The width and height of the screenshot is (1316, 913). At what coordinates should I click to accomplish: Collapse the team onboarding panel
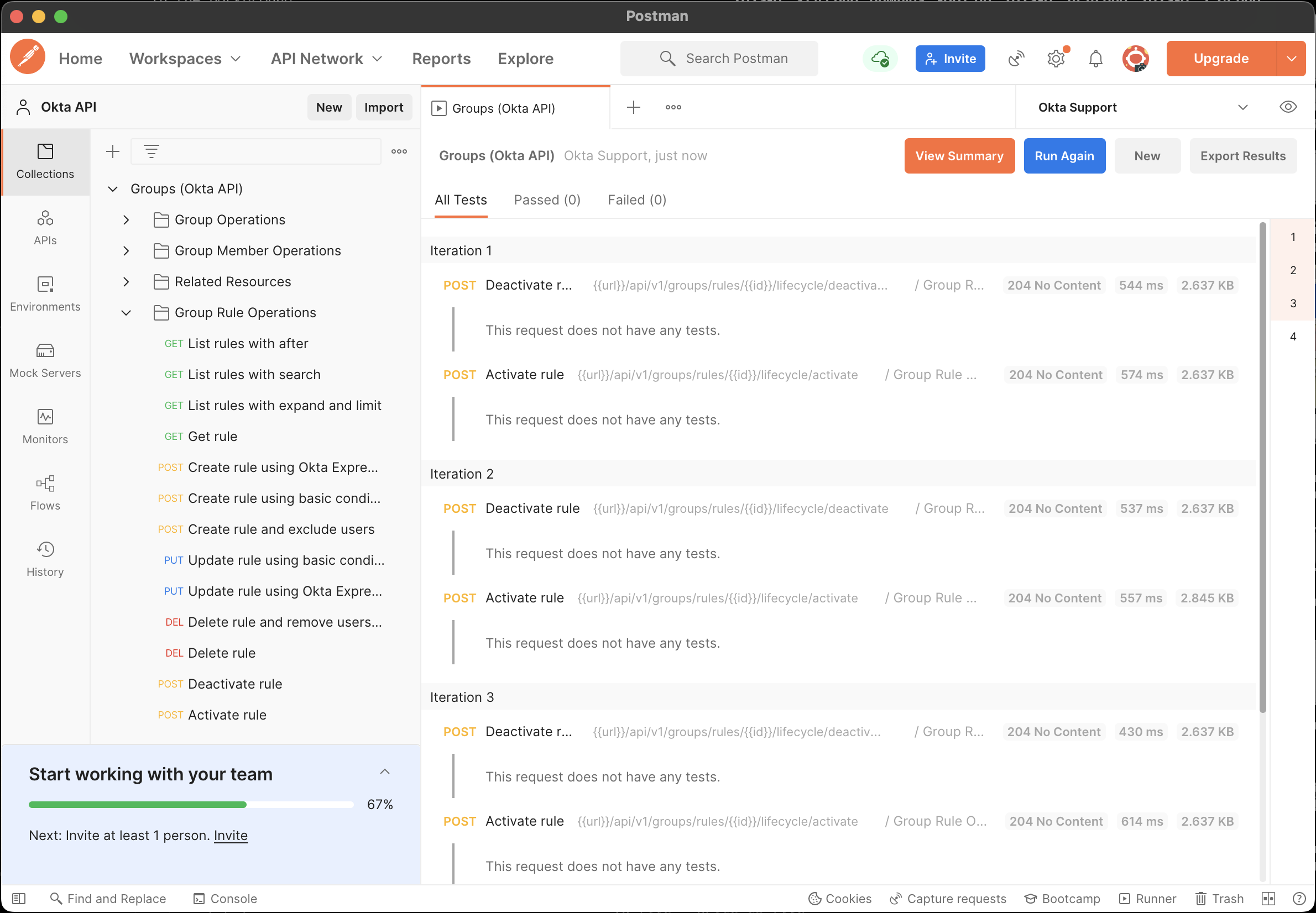[384, 772]
